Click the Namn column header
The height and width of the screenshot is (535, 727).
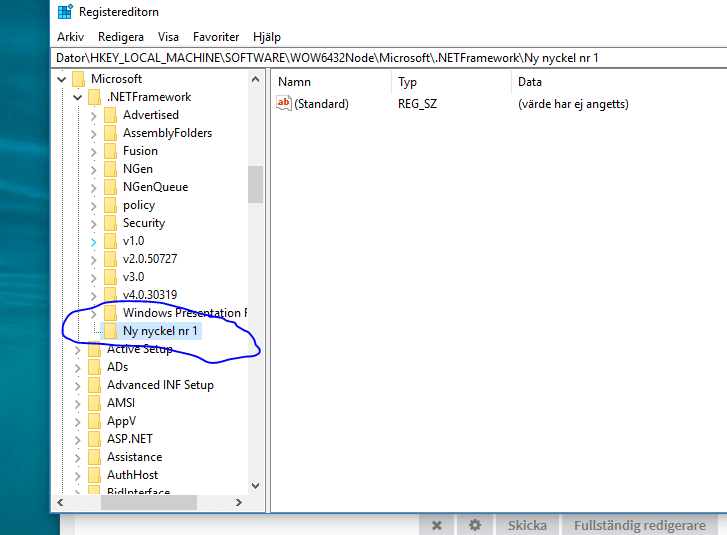294,82
